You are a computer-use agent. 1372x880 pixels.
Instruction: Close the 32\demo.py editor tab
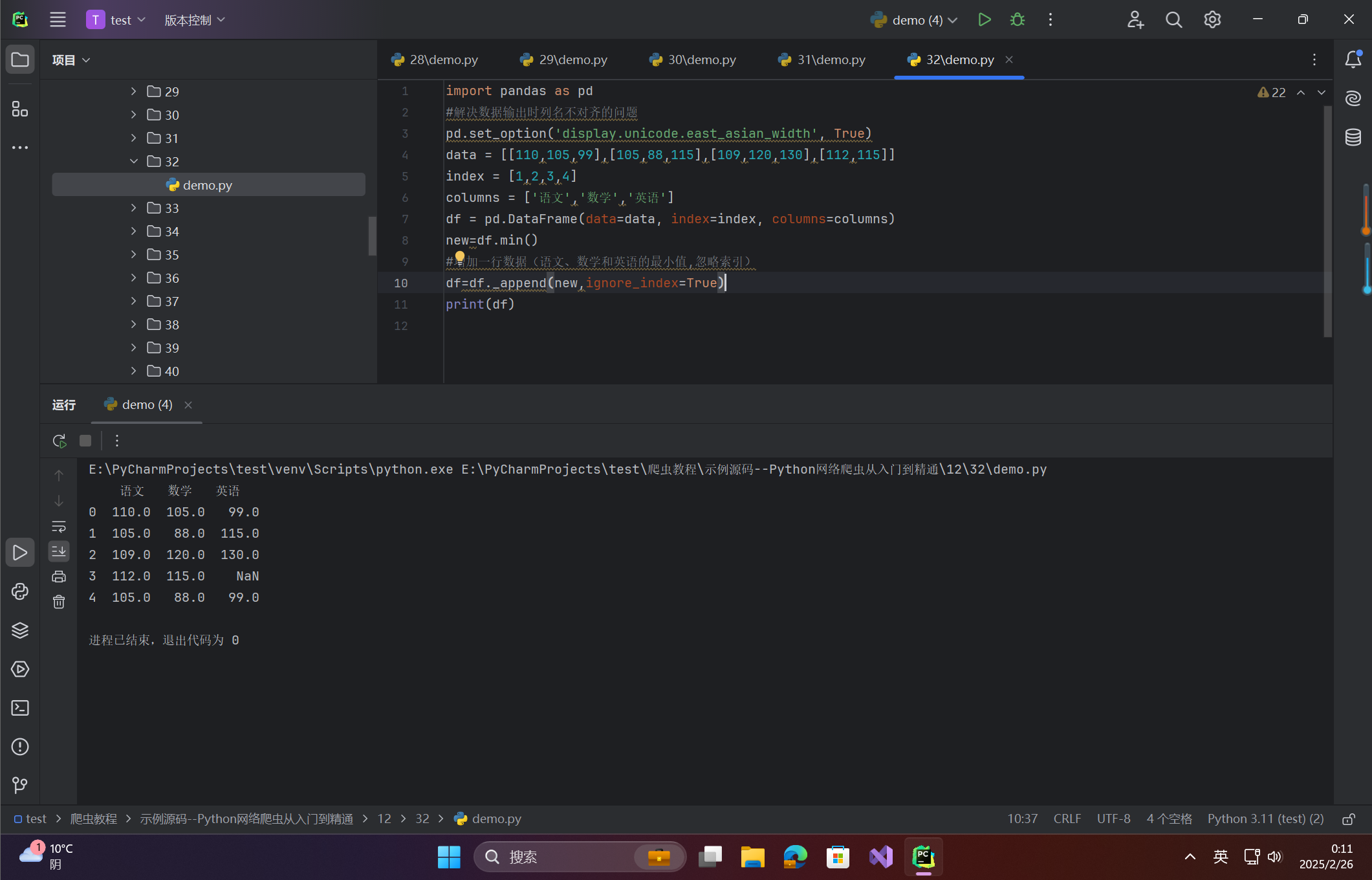pos(1009,60)
